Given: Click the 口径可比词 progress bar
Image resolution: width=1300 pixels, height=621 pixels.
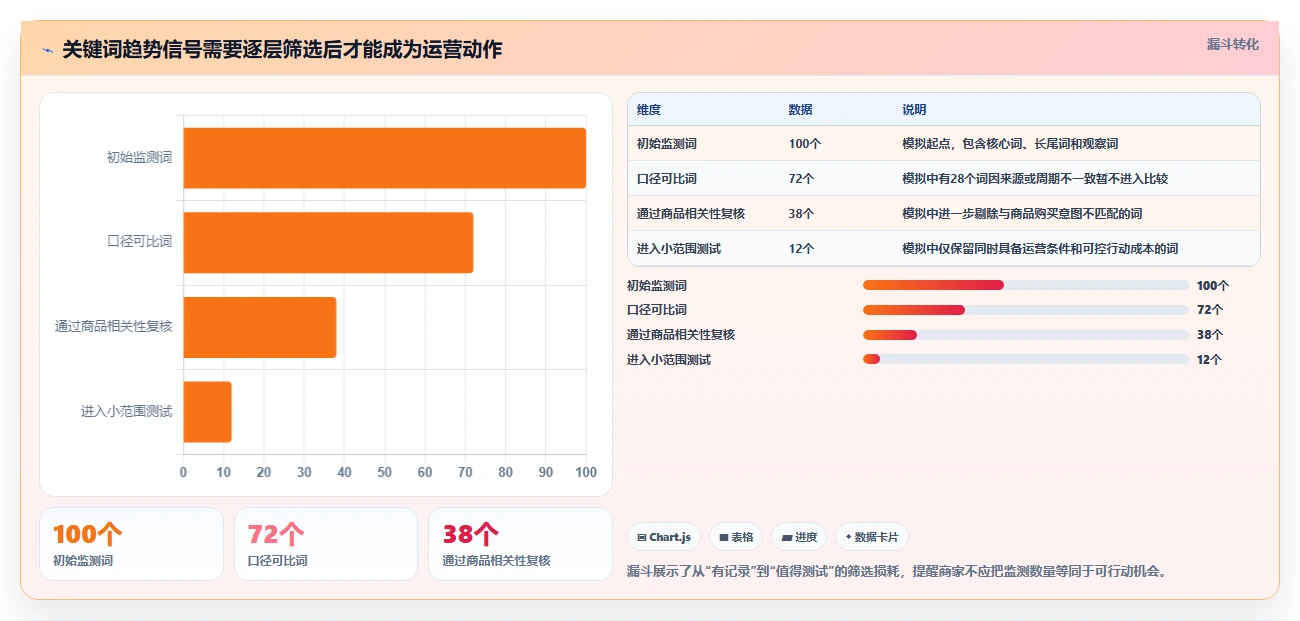Looking at the screenshot, I should (1026, 310).
